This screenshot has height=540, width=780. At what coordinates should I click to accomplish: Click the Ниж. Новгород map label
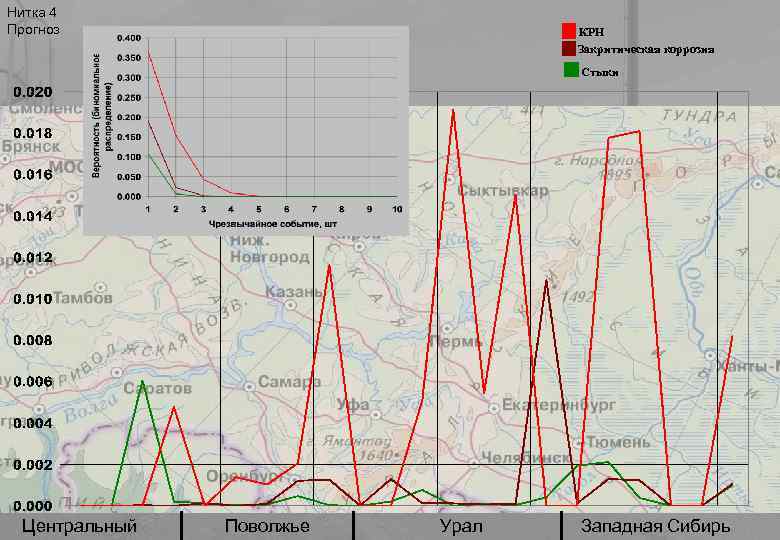[x=270, y=249]
